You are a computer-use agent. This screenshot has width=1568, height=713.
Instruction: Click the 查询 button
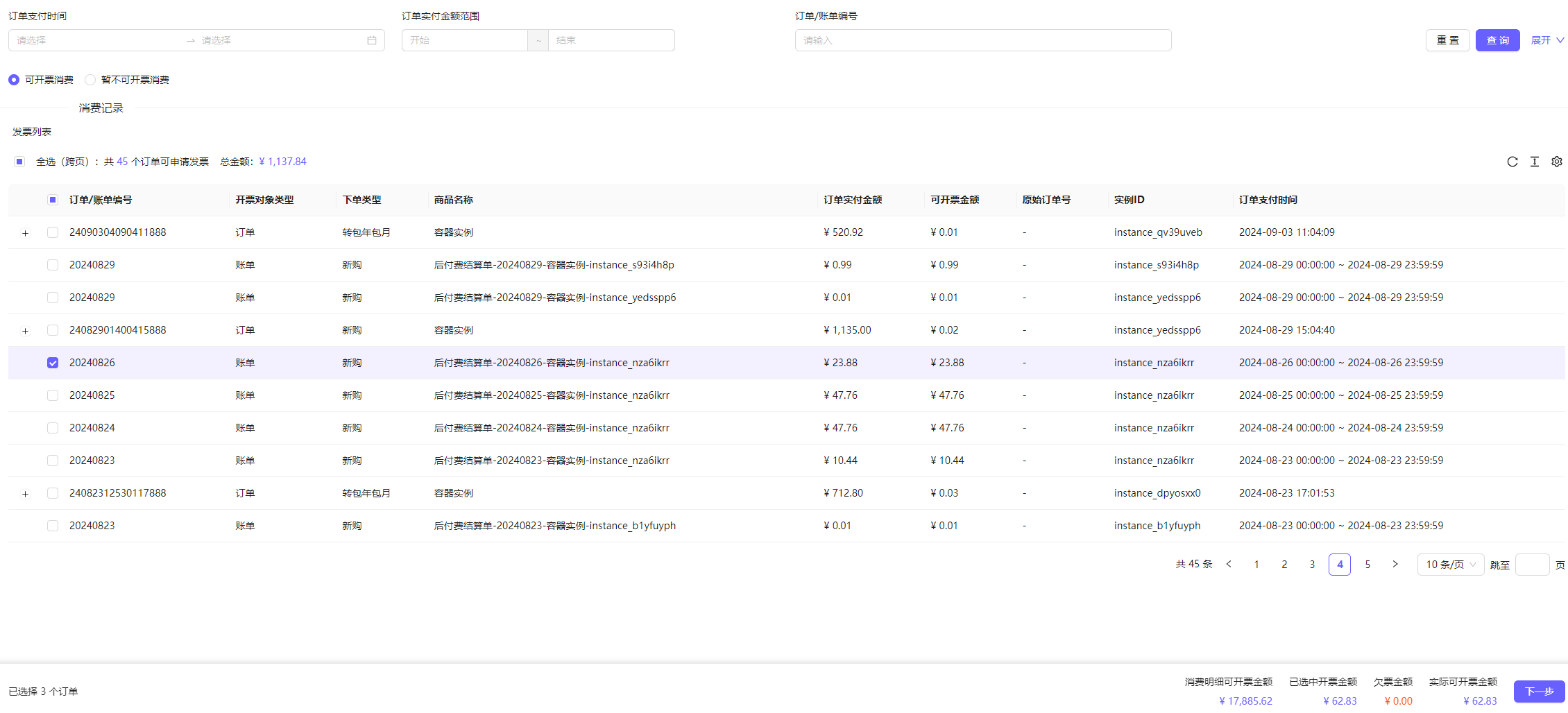(1498, 40)
